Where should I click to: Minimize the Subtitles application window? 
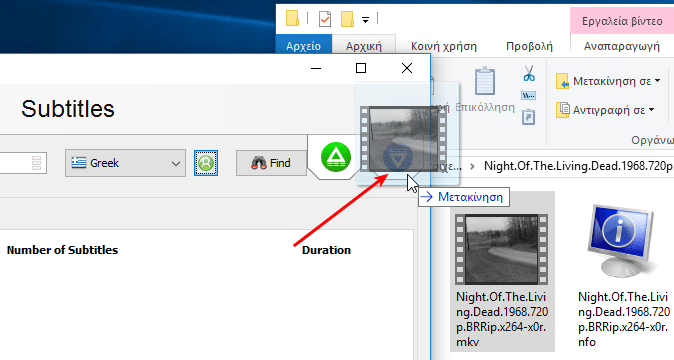pyautogui.click(x=316, y=68)
